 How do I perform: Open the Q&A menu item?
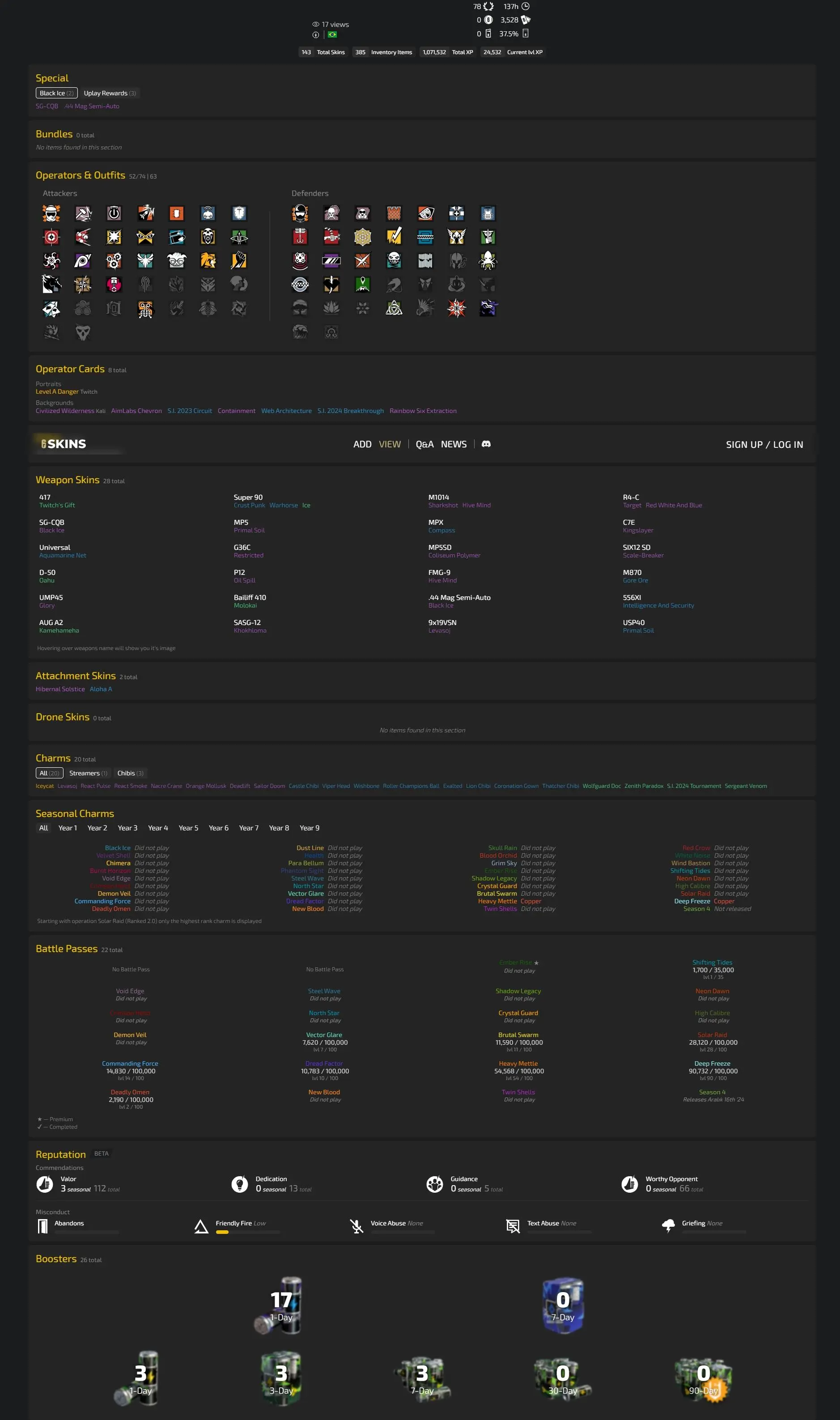coord(424,444)
